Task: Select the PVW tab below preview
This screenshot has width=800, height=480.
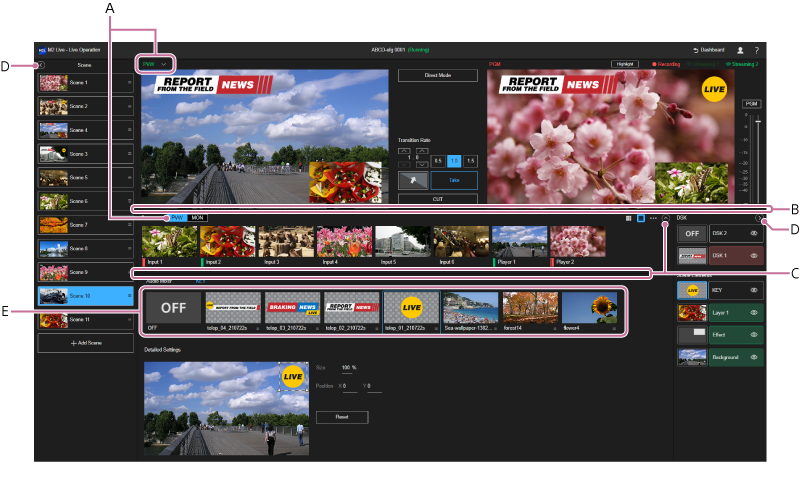Action: [x=176, y=217]
